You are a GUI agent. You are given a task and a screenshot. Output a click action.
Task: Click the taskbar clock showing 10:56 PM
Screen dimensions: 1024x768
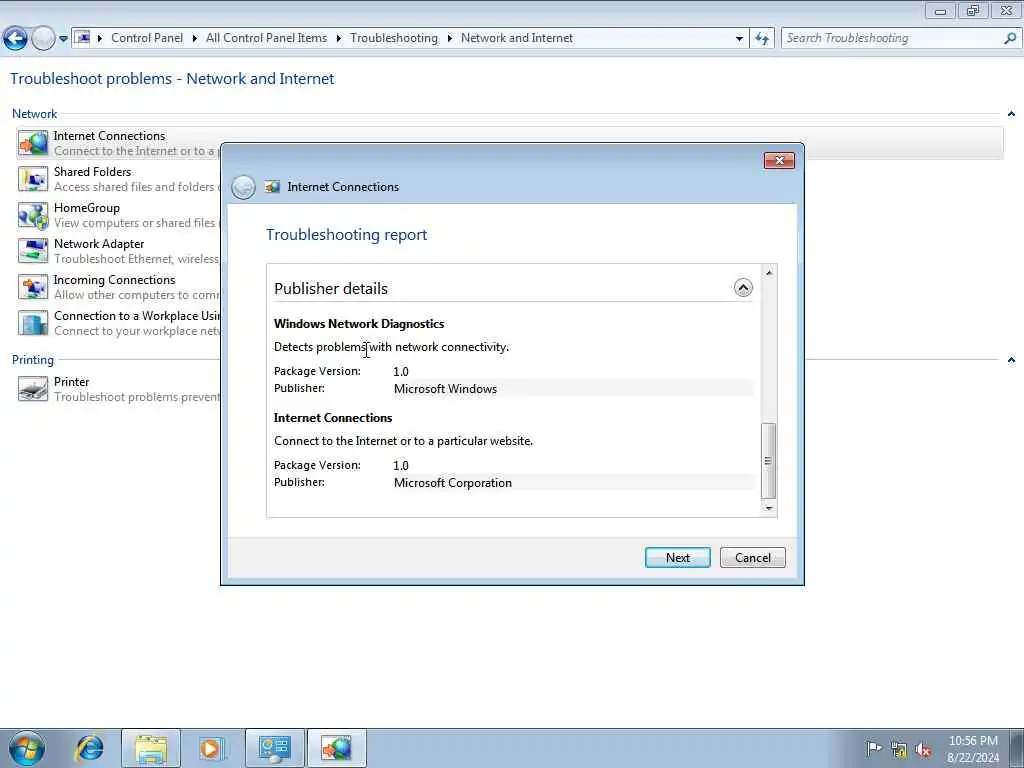(973, 748)
